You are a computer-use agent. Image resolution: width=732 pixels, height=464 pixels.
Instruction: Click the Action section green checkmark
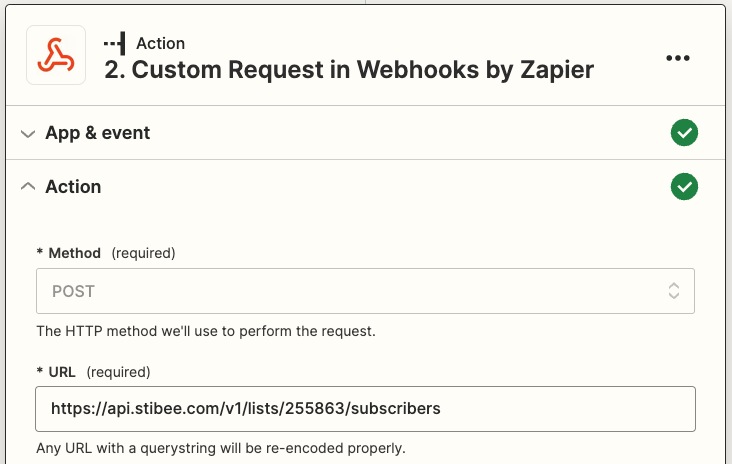685,187
